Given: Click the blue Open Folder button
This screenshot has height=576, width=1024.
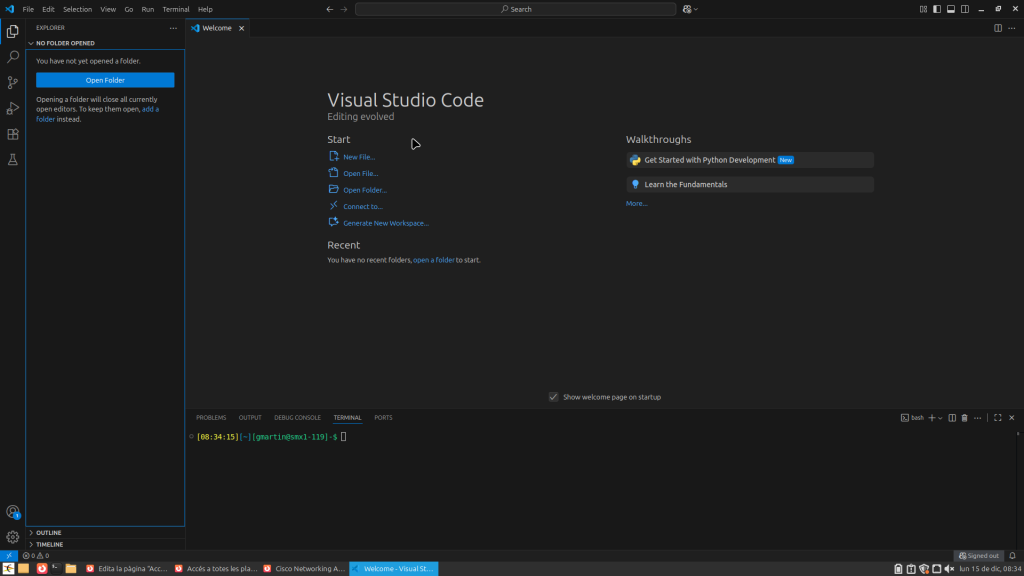Looking at the screenshot, I should (105, 80).
